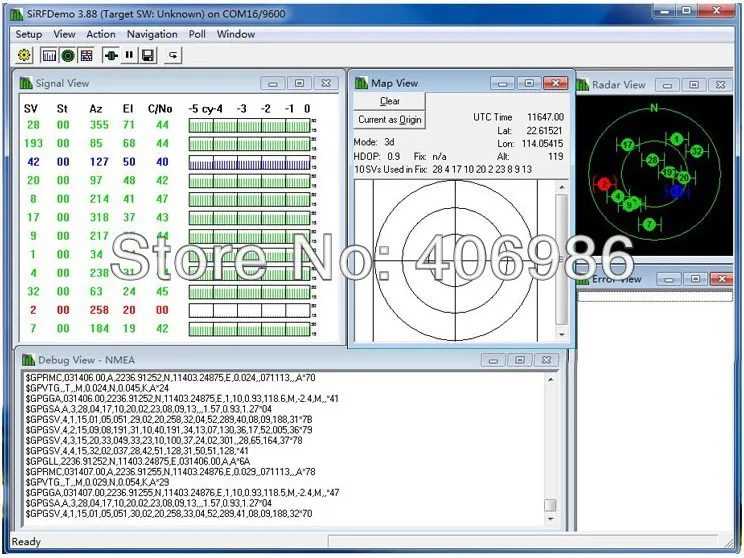Viewport: 744px width, 558px height.
Task: Click the SV 193 row number
Action: [33, 143]
